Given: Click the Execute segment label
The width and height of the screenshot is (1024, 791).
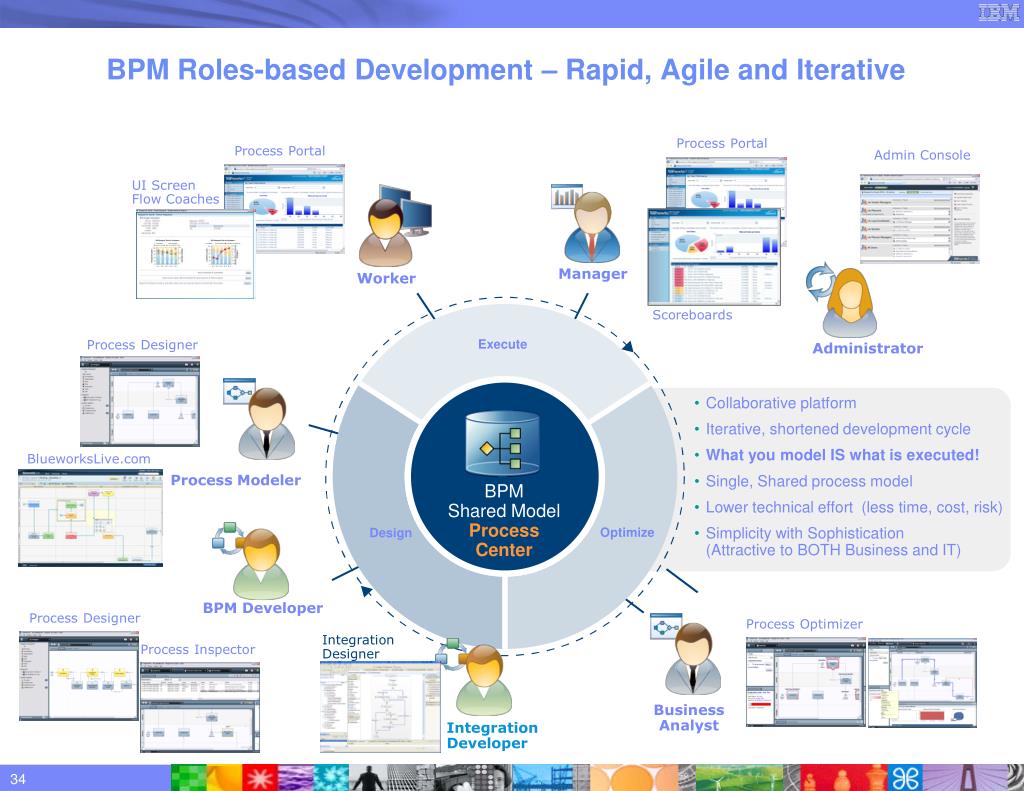Looking at the screenshot, I should point(502,344).
